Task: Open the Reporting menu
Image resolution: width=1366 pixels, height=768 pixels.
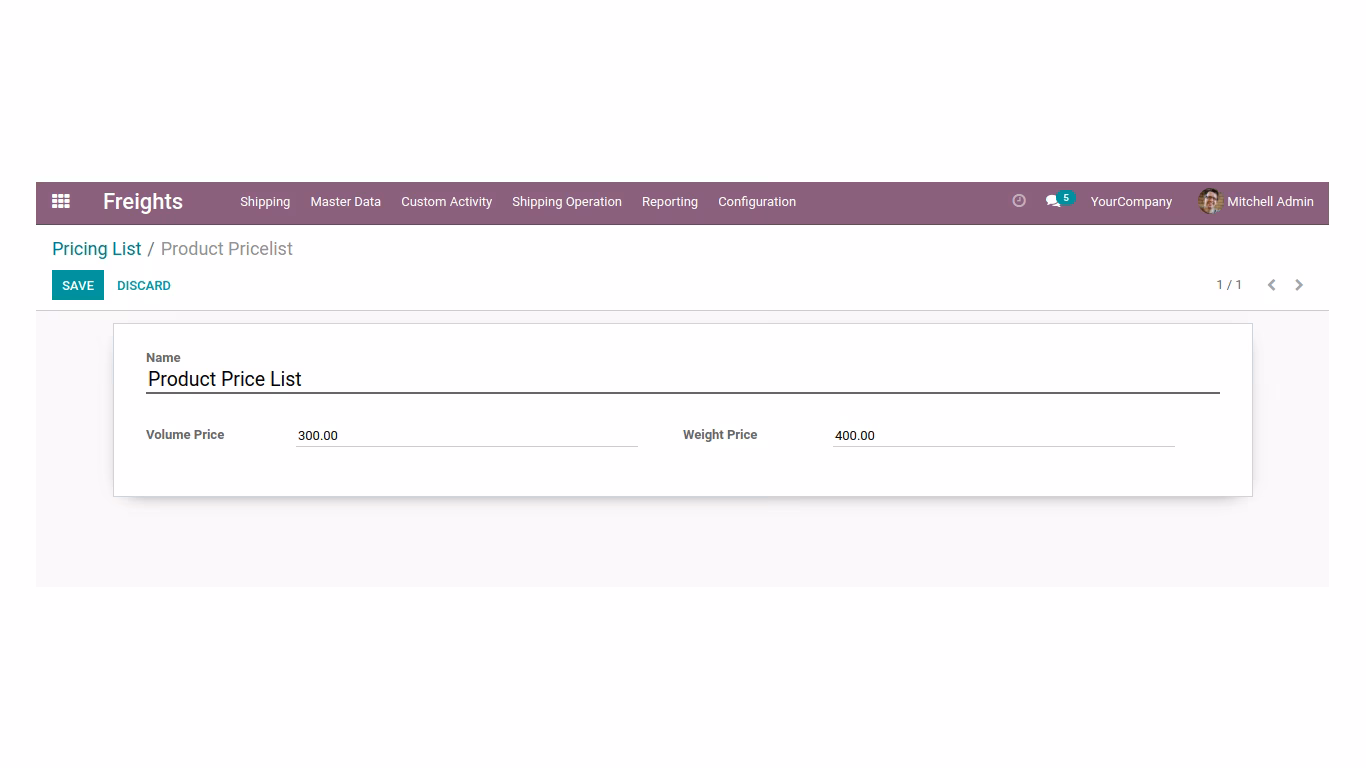Action: (x=670, y=201)
